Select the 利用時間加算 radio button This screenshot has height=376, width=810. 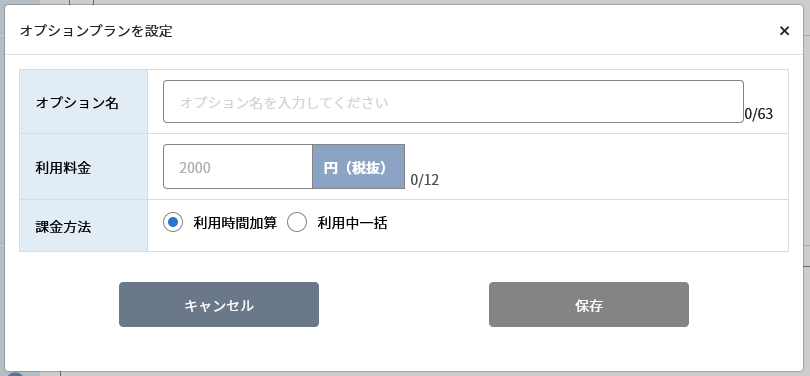pyautogui.click(x=173, y=223)
